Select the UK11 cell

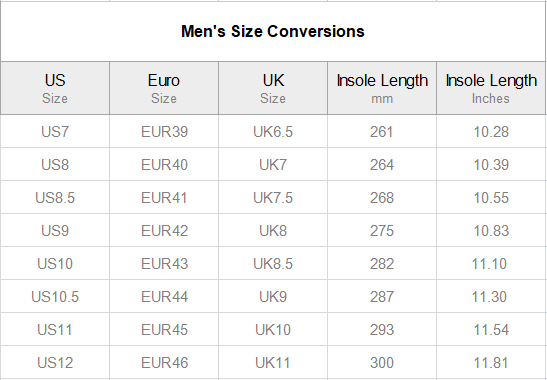click(273, 363)
